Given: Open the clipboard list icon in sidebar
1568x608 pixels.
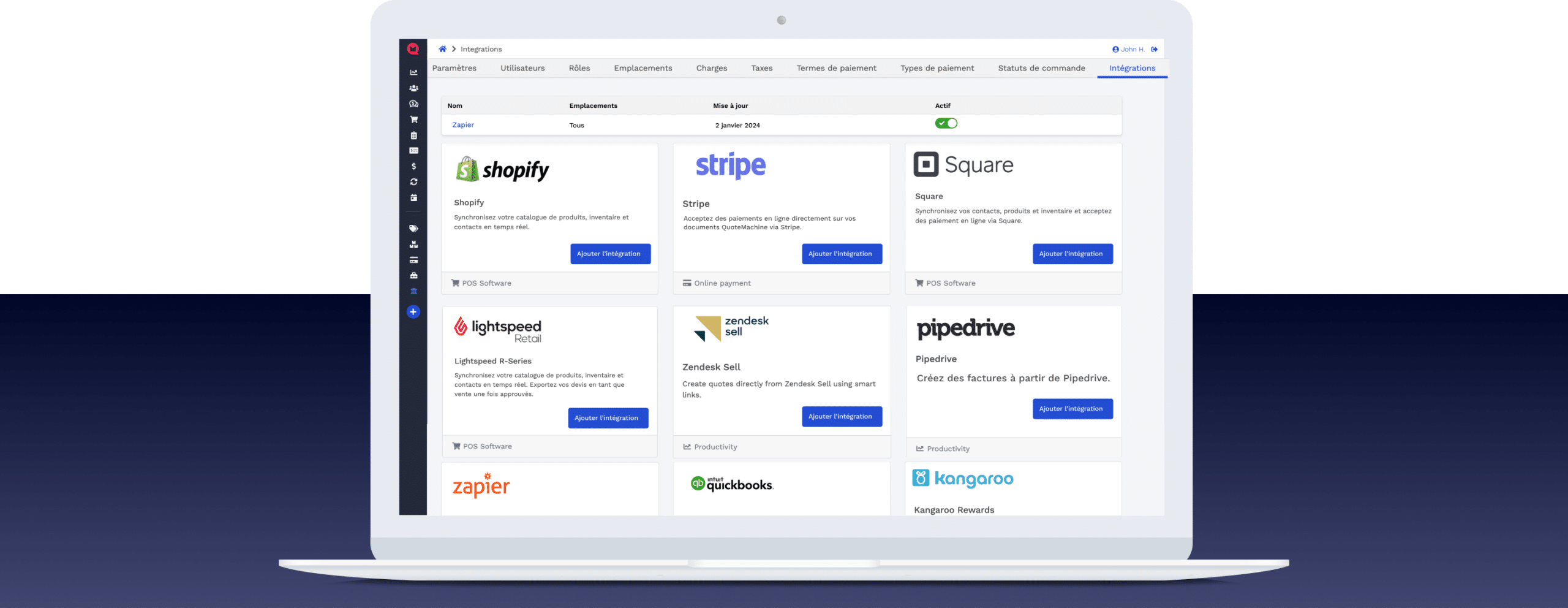Looking at the screenshot, I should coord(413,135).
